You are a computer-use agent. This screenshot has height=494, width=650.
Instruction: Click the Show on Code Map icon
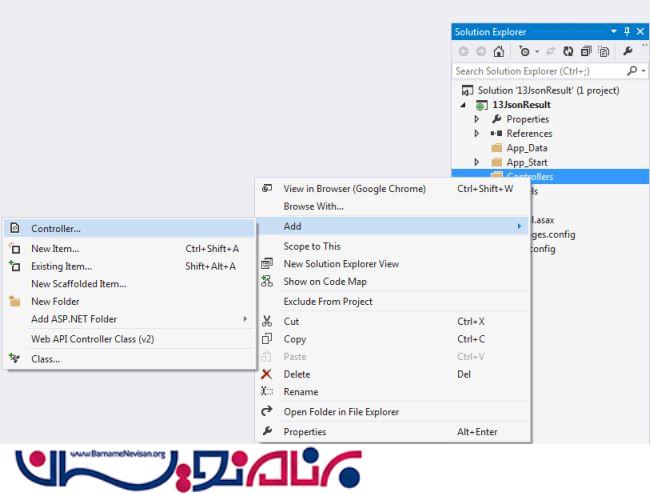[x=267, y=281]
